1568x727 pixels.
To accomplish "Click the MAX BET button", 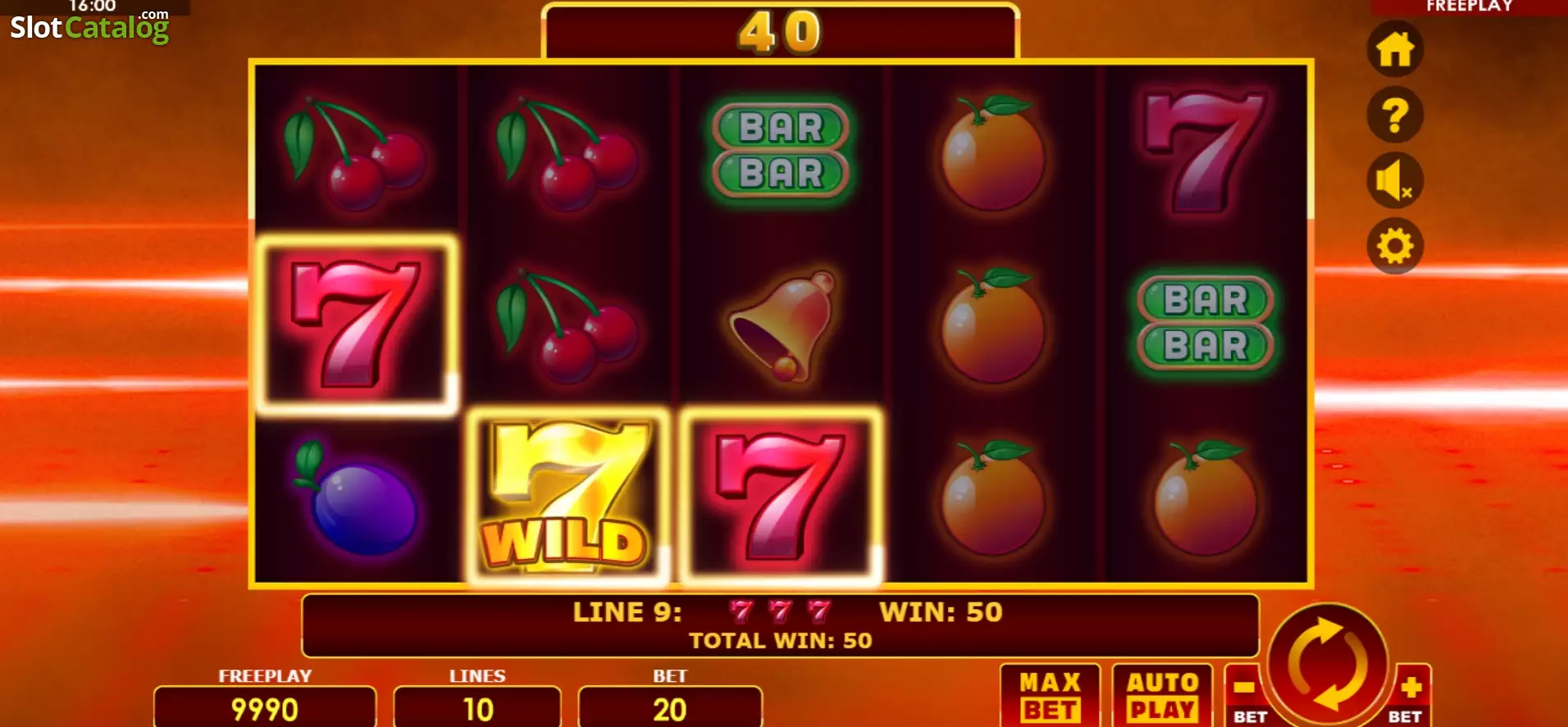I will point(1051,696).
